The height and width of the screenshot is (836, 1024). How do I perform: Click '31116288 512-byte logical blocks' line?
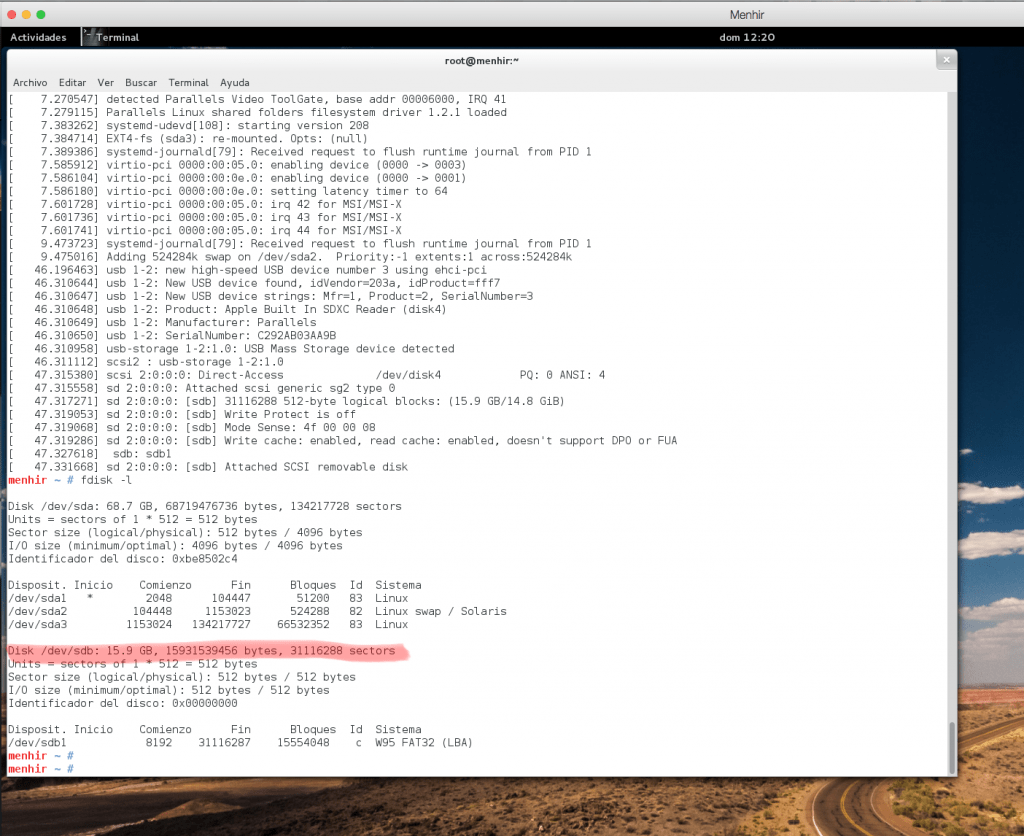286,402
